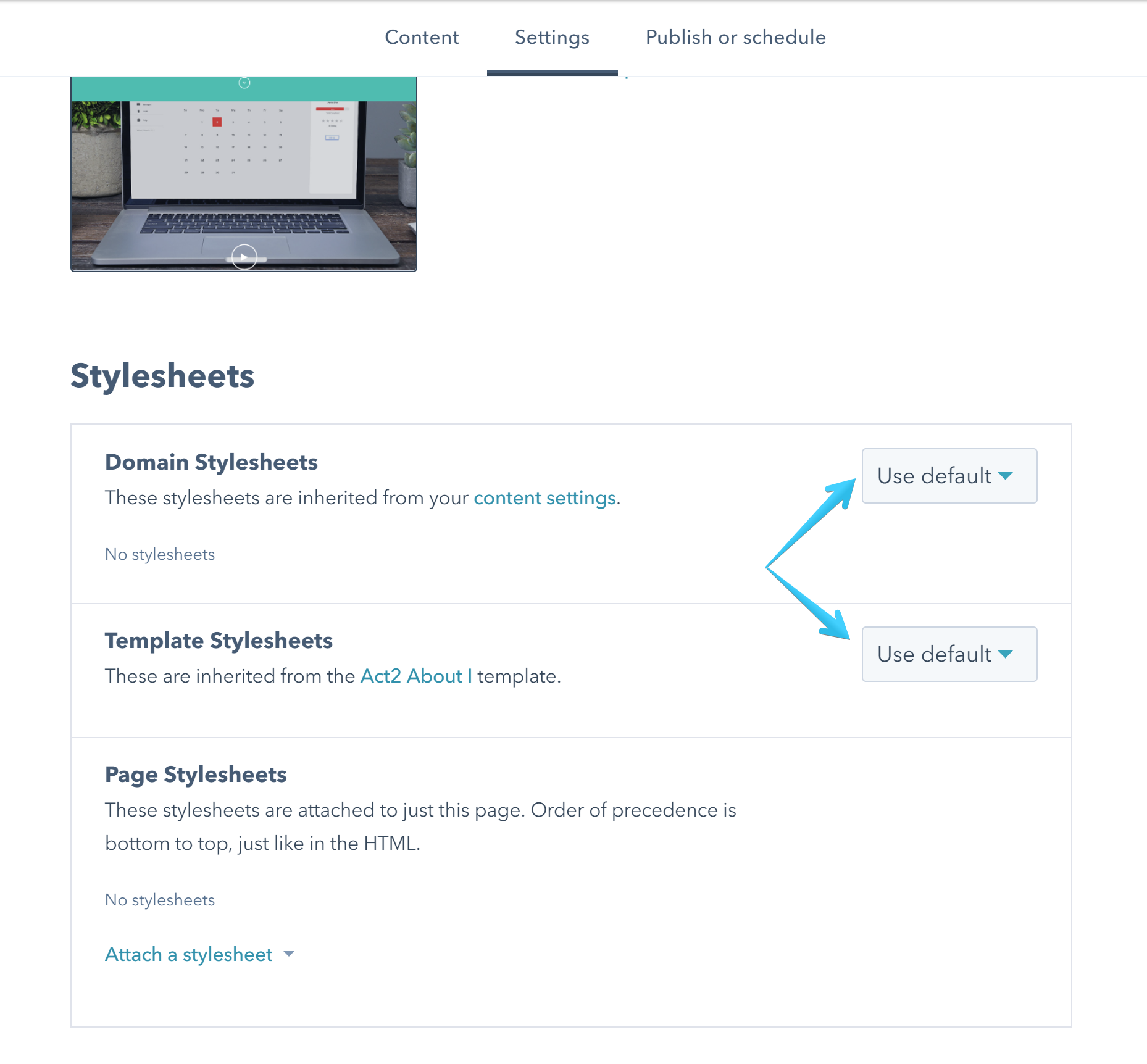Click the Use default button for Domain Stylesheets
1147x1064 pixels.
949,476
